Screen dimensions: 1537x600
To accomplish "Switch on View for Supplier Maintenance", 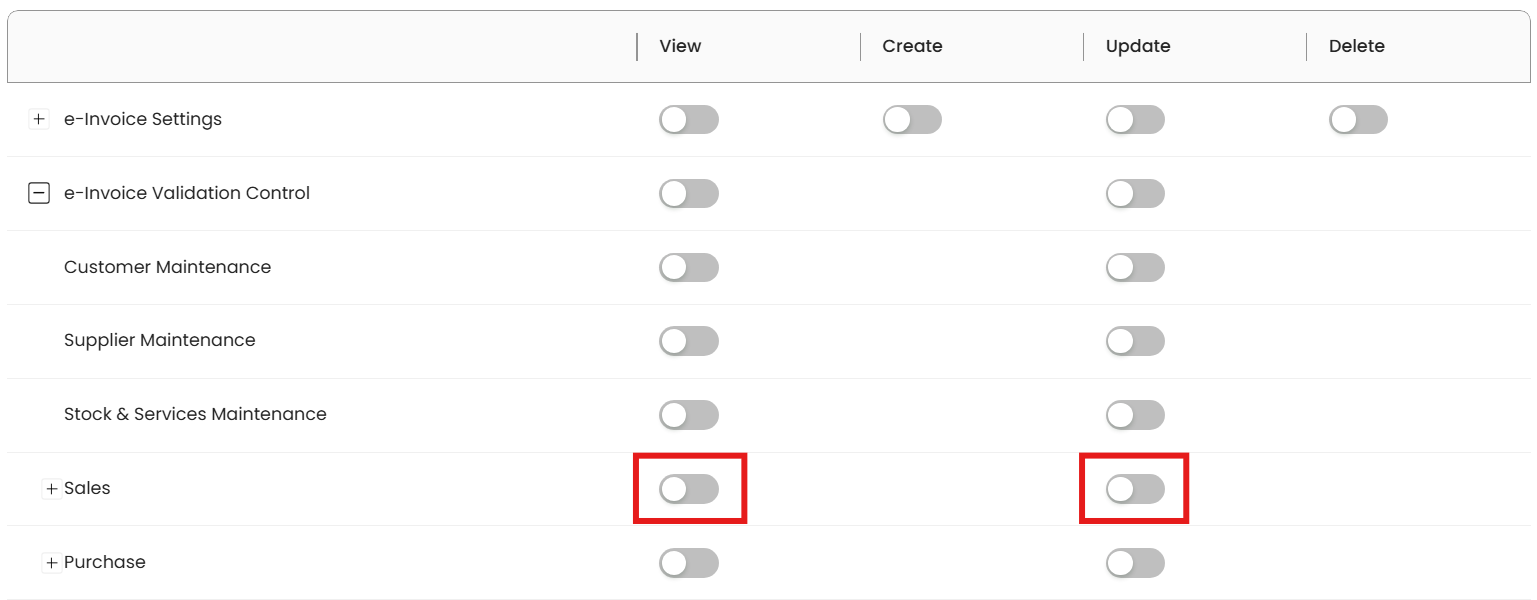I will [x=688, y=341].
